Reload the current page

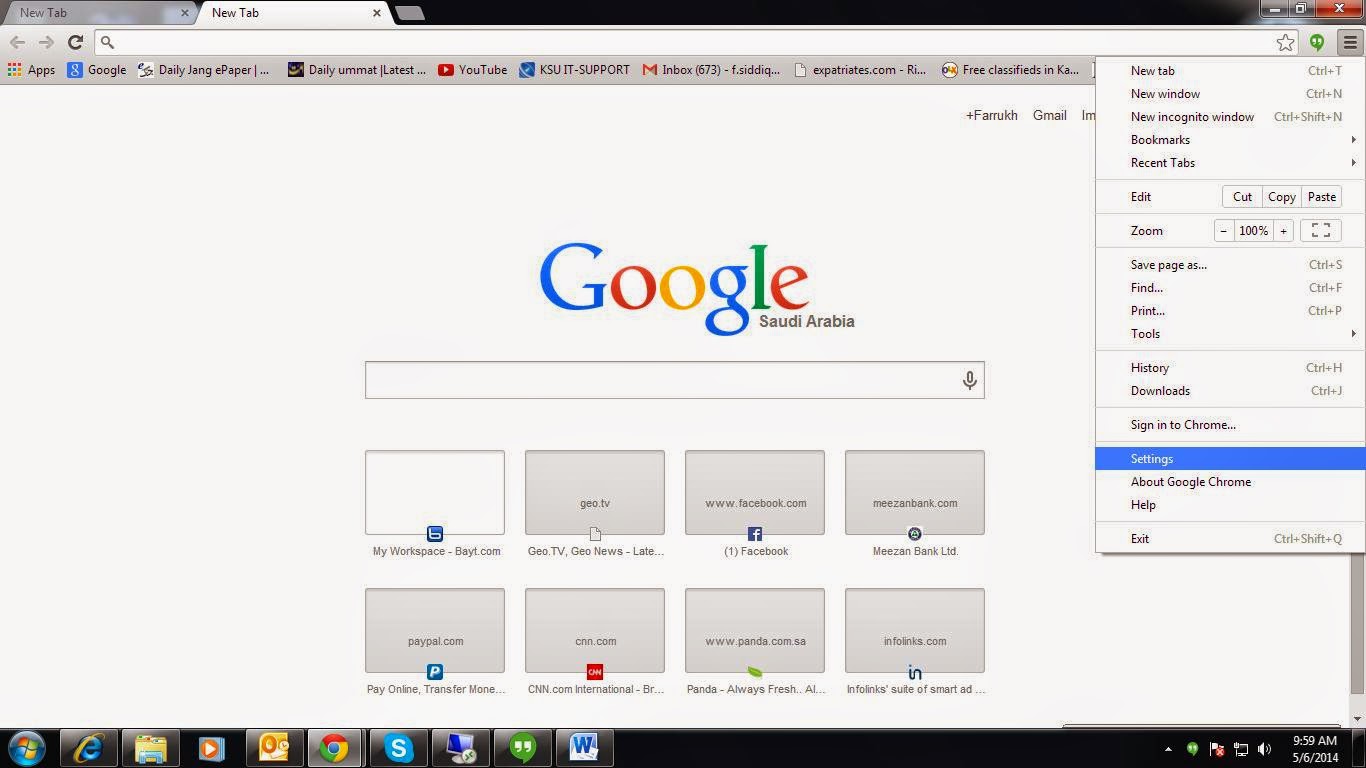click(75, 42)
